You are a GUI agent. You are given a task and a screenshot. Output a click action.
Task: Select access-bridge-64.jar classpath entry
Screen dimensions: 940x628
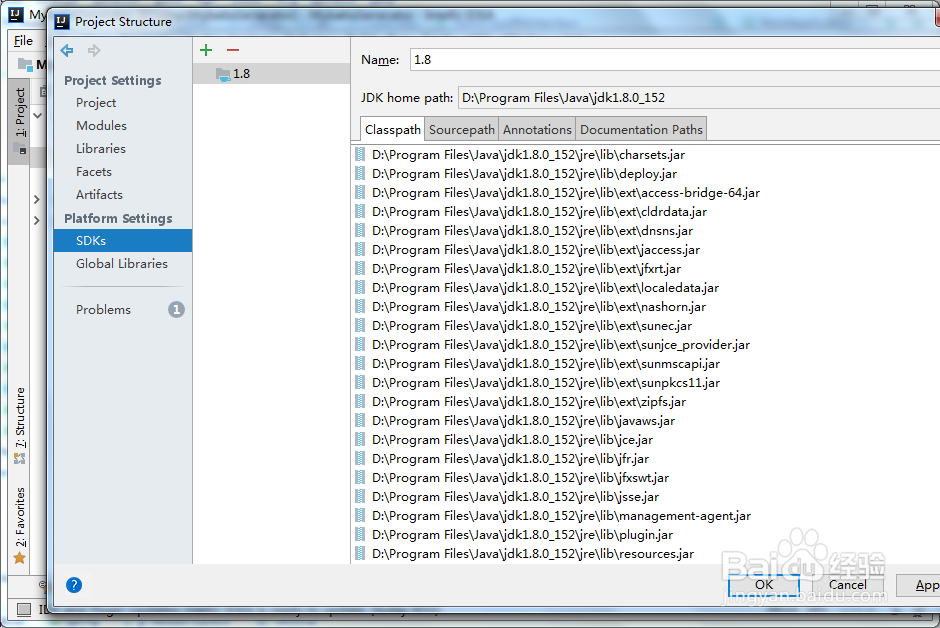566,193
